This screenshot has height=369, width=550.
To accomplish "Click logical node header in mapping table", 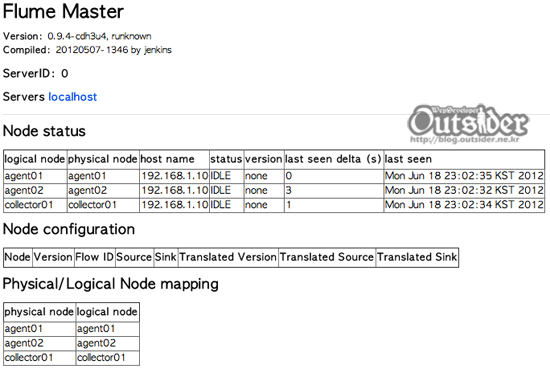I will tap(107, 312).
